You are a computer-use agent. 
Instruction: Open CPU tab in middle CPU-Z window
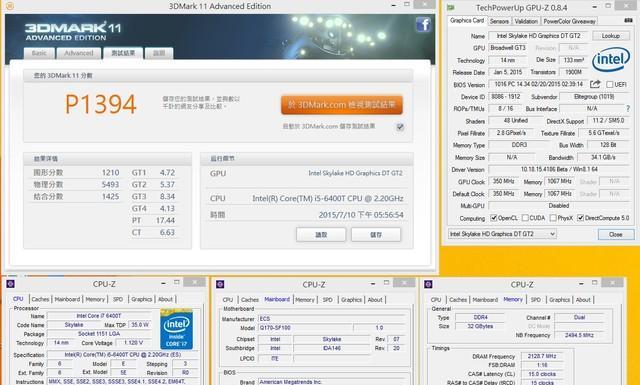point(228,300)
